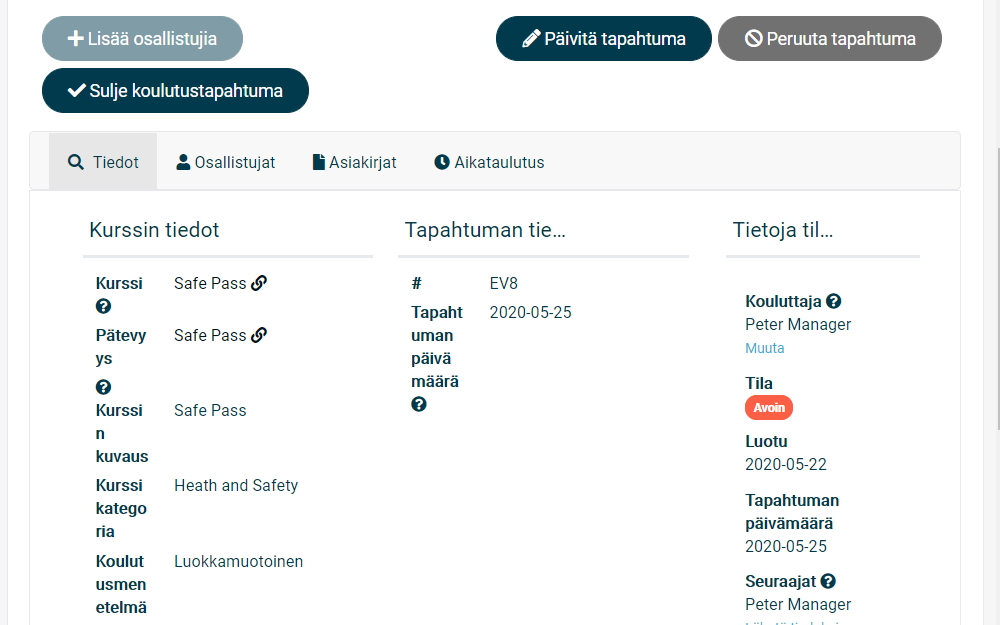Click the Avoin status badge
This screenshot has height=625, width=1000.
coord(769,408)
